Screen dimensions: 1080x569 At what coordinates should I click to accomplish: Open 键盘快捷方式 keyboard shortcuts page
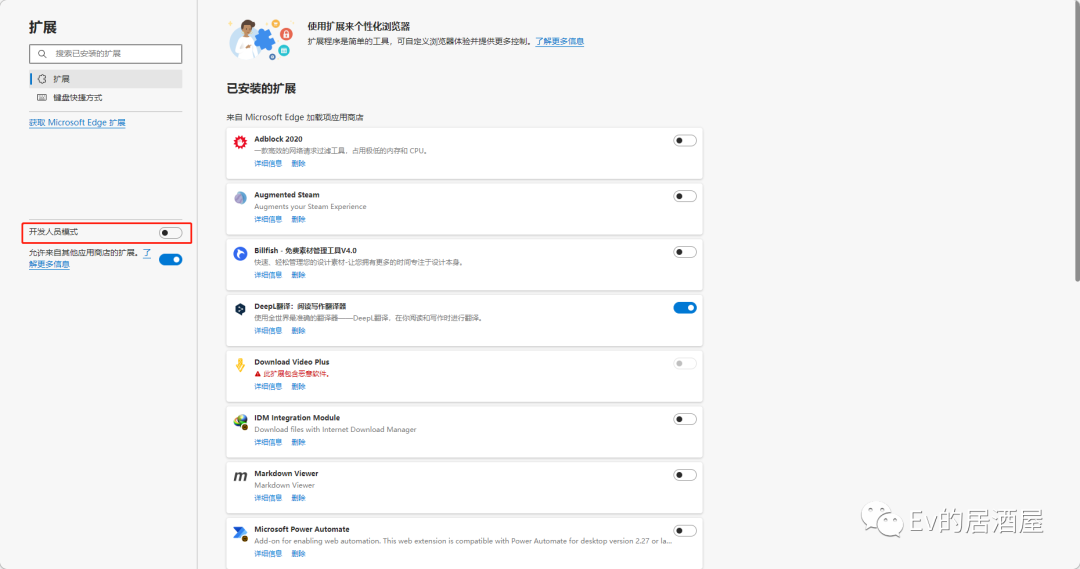tap(77, 98)
